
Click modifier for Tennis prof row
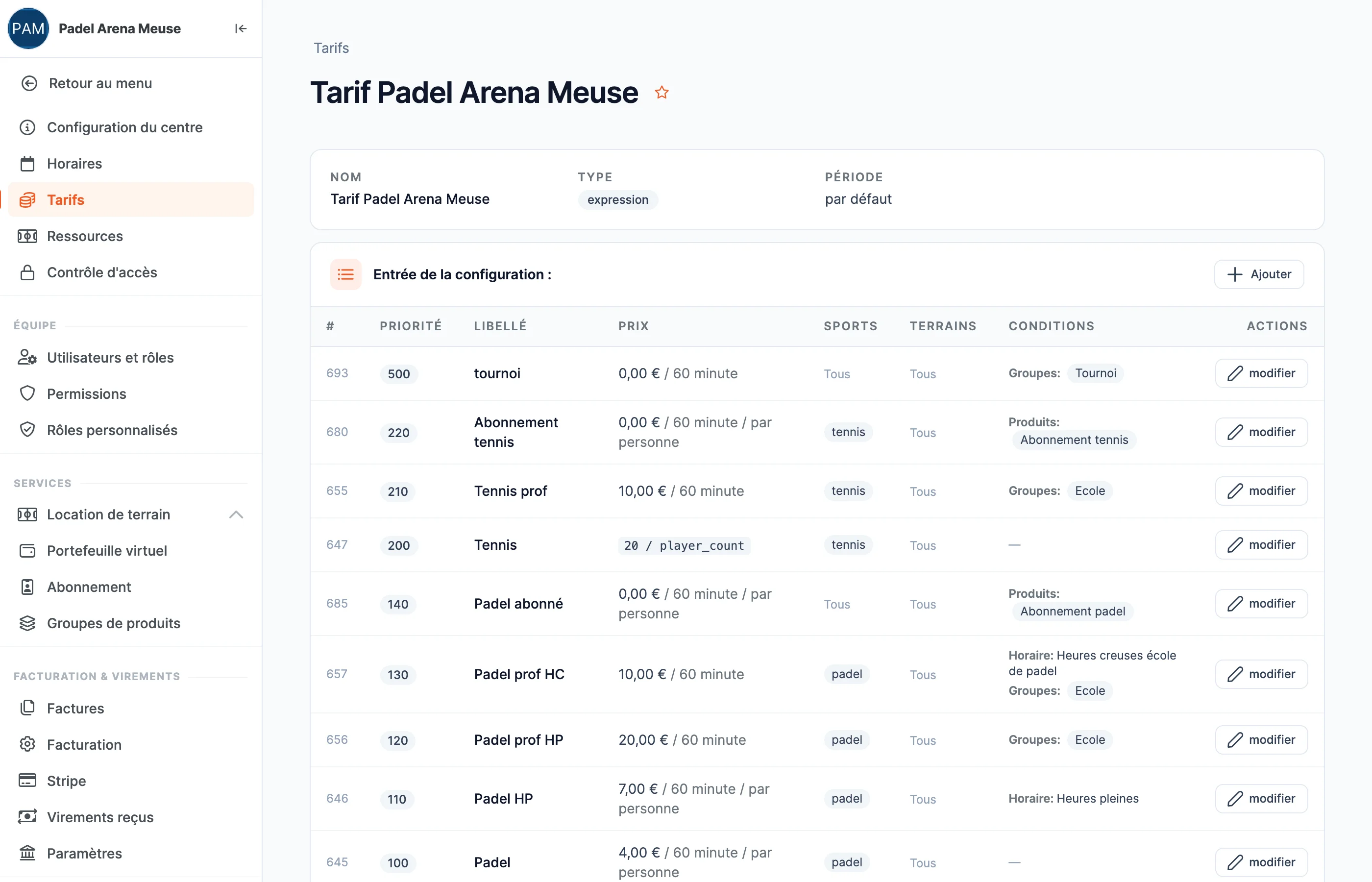[1261, 491]
